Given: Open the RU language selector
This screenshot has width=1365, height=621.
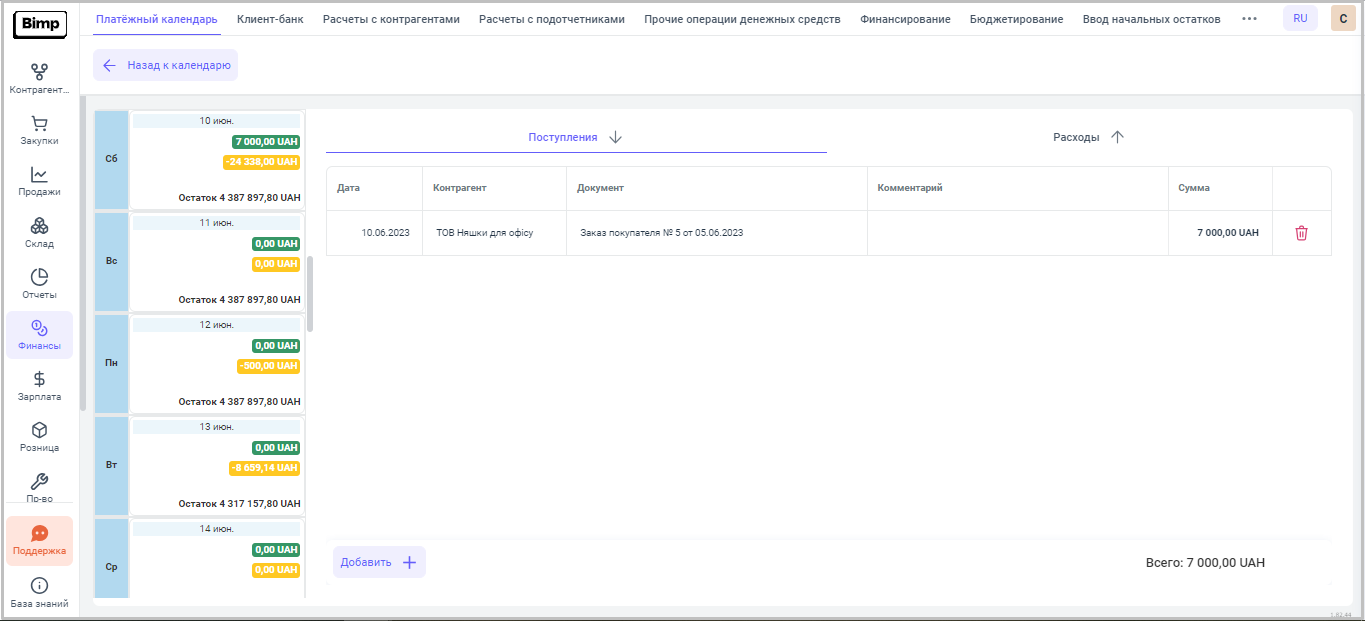Looking at the screenshot, I should coord(1300,19).
